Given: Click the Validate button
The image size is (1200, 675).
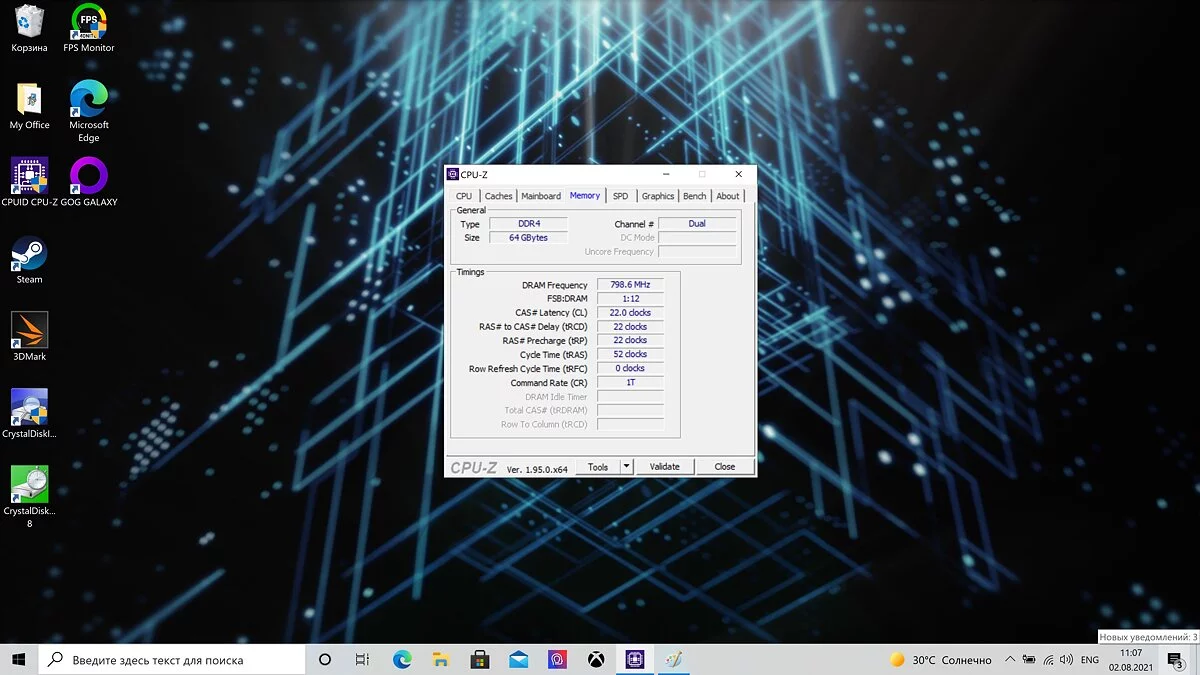Looking at the screenshot, I should (x=665, y=467).
